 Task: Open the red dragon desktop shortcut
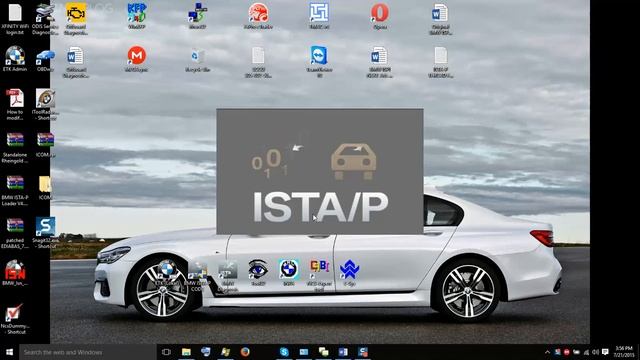258,16
